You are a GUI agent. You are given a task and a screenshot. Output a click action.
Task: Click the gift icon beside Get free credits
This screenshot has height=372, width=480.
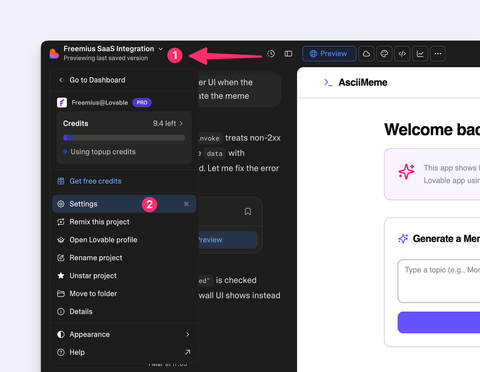point(61,181)
